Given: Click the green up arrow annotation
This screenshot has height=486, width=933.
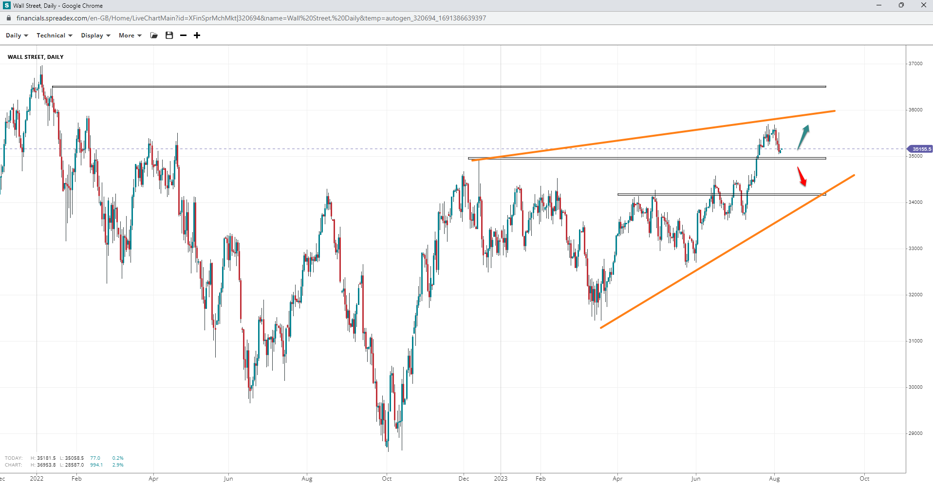Looking at the screenshot, I should click(803, 138).
